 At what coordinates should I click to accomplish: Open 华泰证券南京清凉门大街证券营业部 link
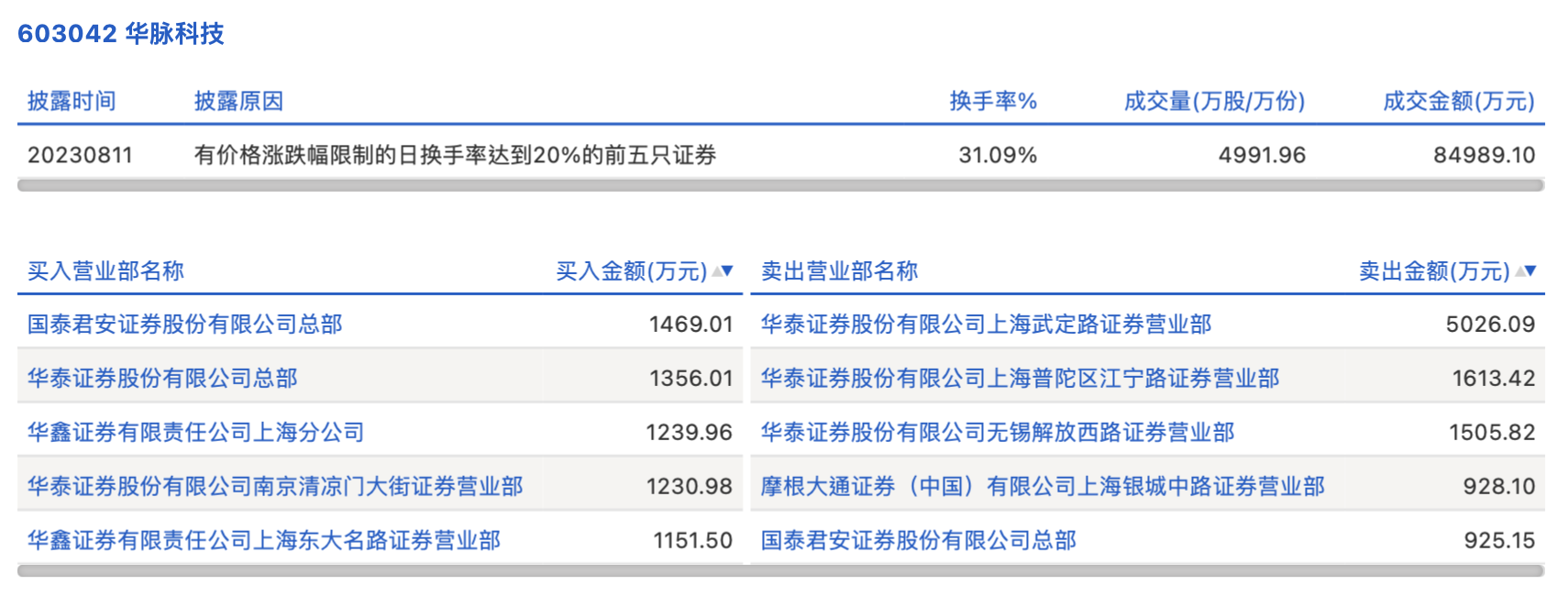click(275, 487)
